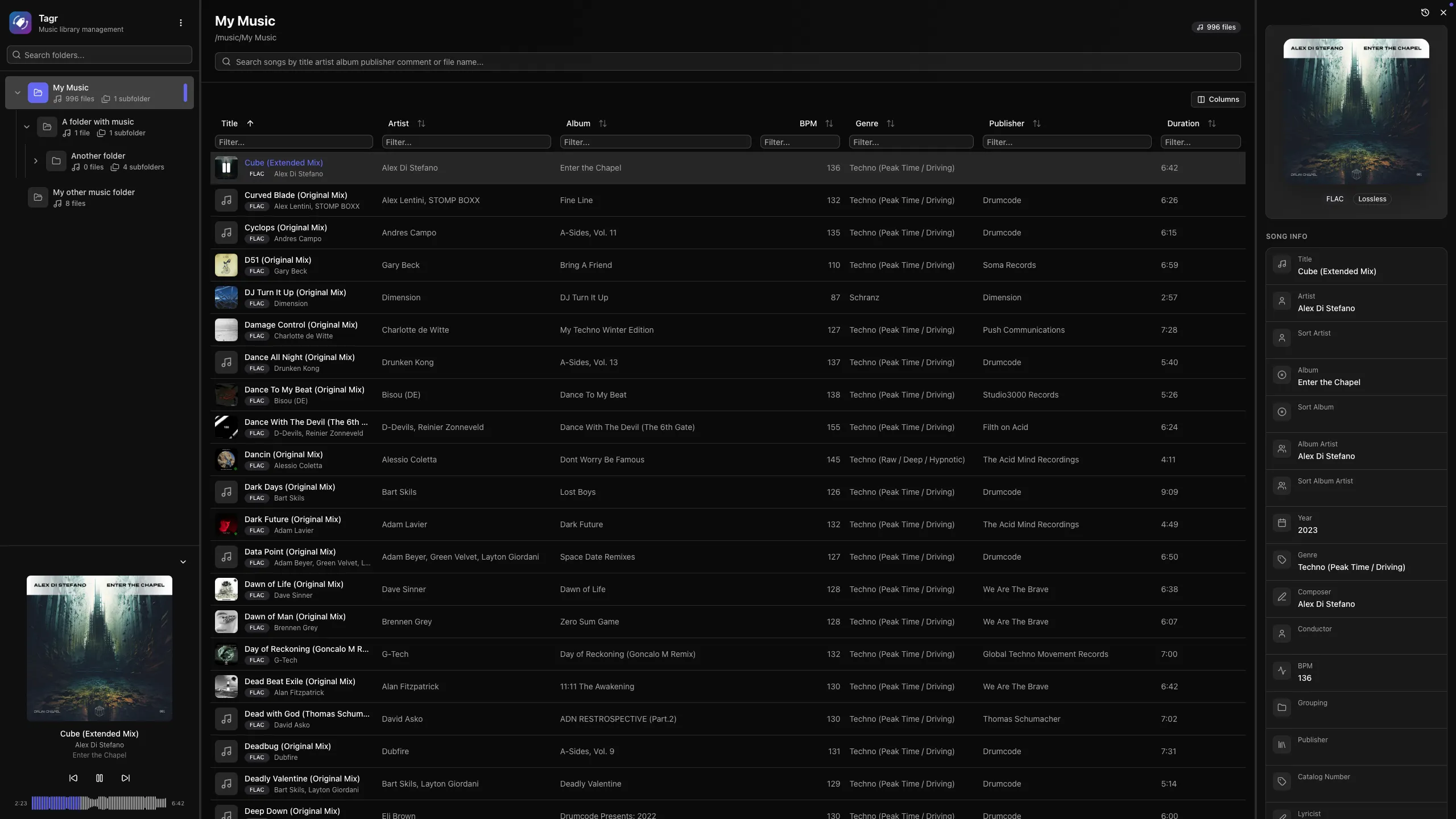Click the D51 (Original Mix) cover thumbnail

click(x=226, y=265)
